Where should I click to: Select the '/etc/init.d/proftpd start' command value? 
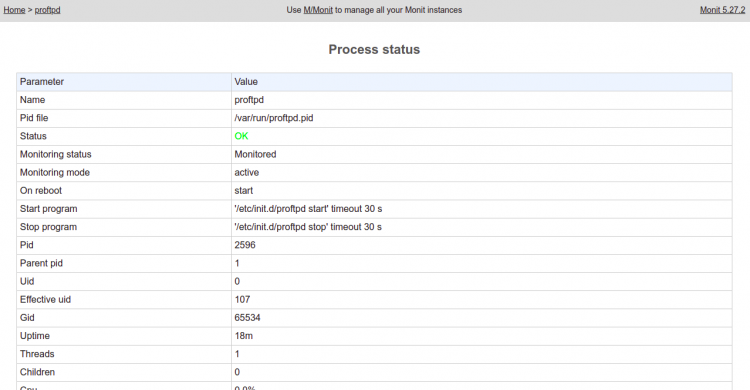[308, 209]
